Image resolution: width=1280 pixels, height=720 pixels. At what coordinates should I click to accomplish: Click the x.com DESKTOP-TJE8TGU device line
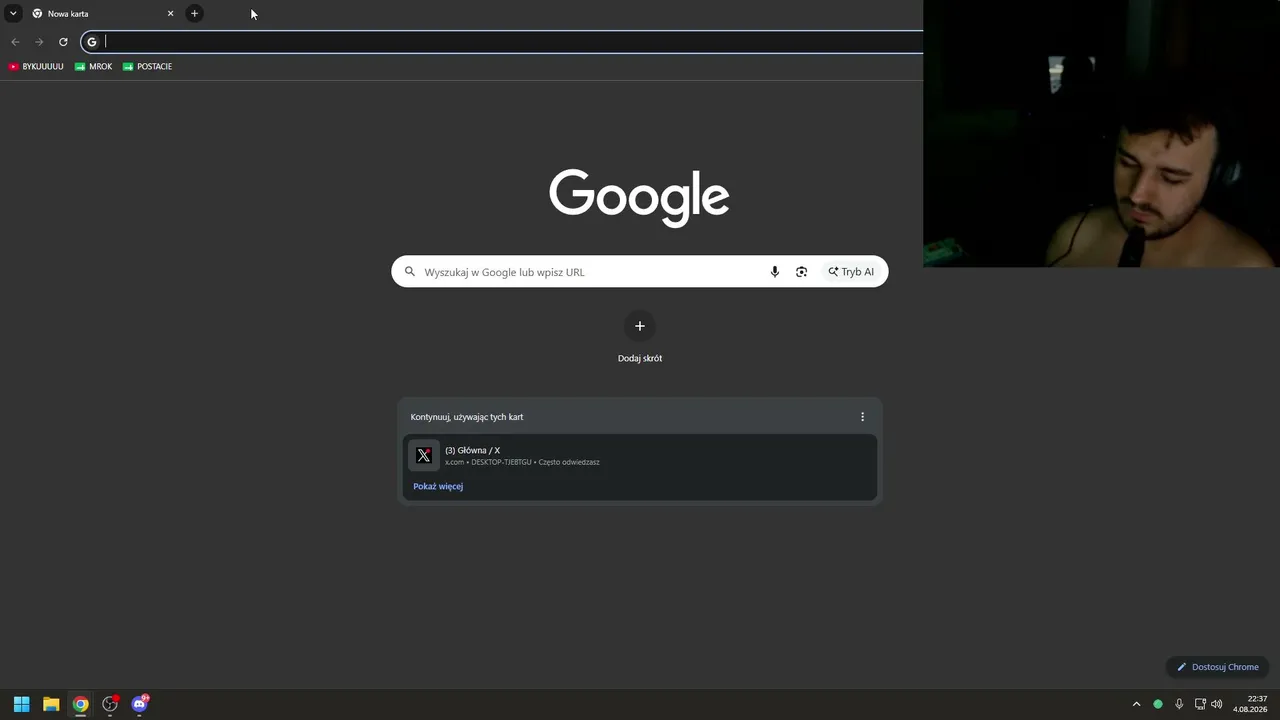[522, 462]
